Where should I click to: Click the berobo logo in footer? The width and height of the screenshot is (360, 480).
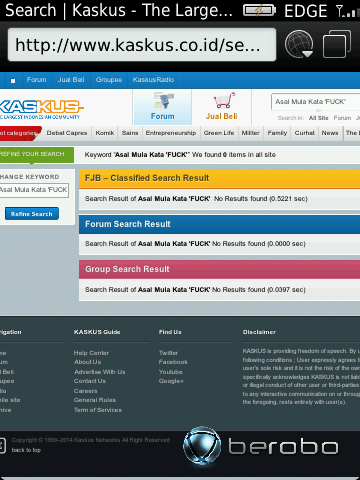click(260, 446)
